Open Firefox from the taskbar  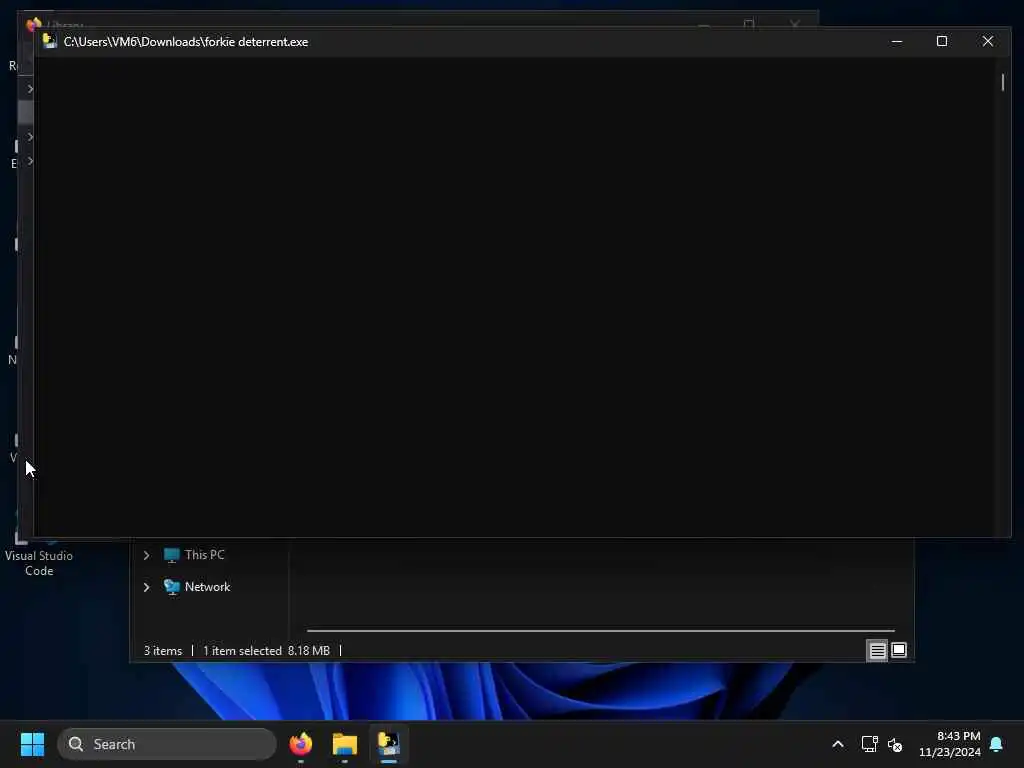click(x=300, y=744)
